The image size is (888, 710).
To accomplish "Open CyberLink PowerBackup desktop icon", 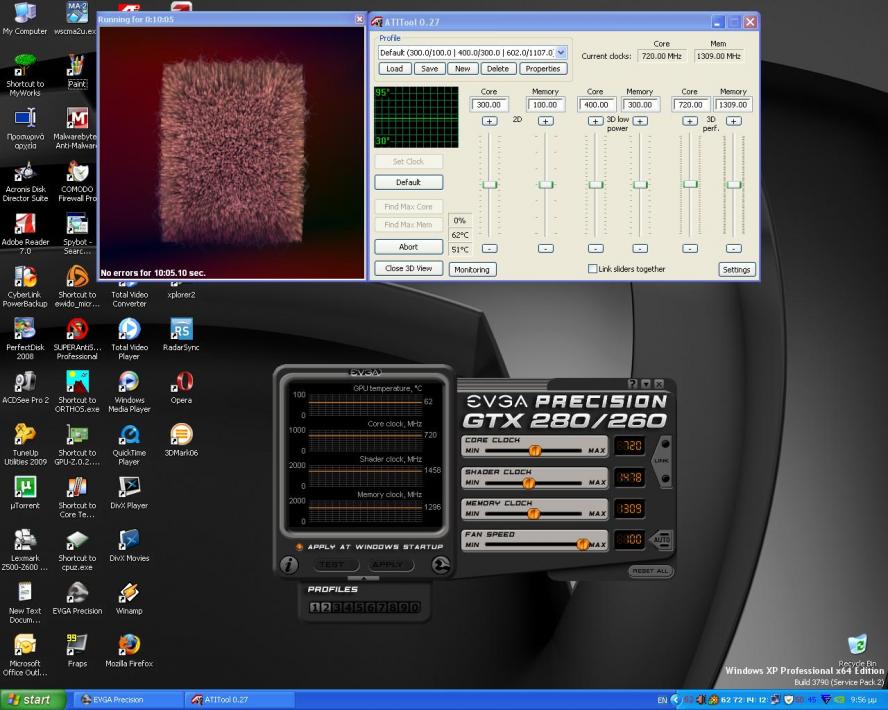I will [x=25, y=286].
